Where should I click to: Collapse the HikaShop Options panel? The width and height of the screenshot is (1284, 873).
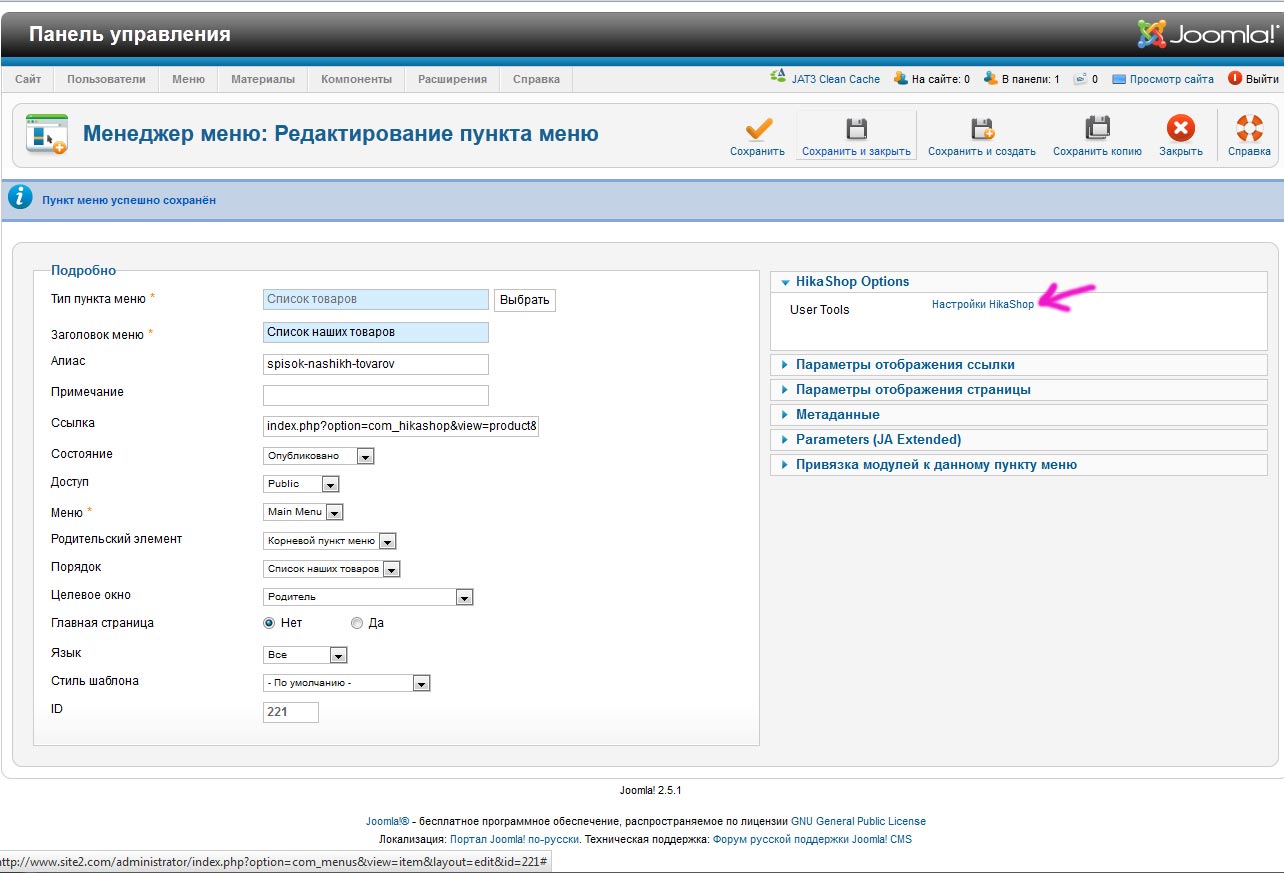(x=852, y=282)
